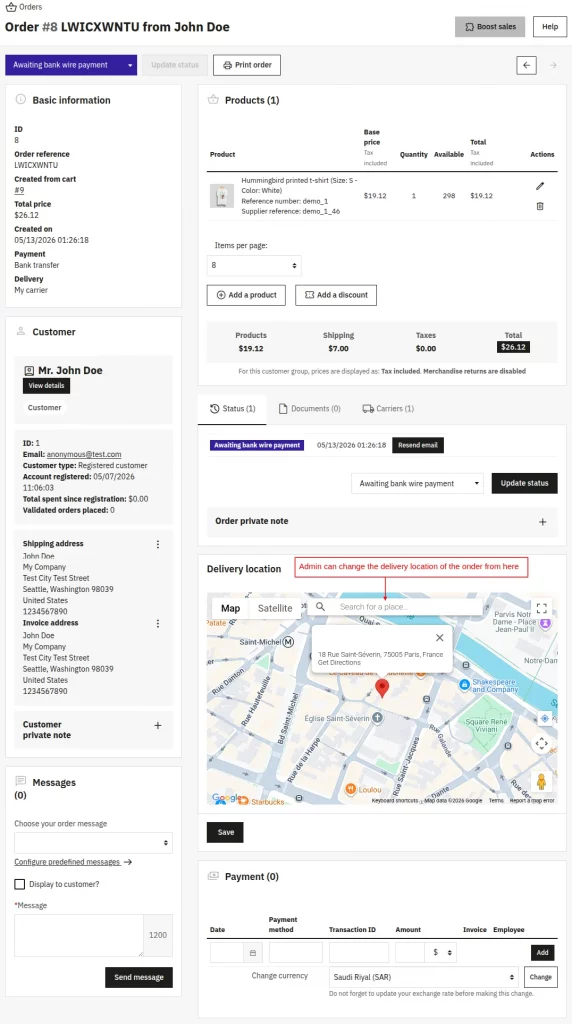Open date picker calendar in payment row
Viewport: 572px width, 1024px height.
click(x=253, y=953)
